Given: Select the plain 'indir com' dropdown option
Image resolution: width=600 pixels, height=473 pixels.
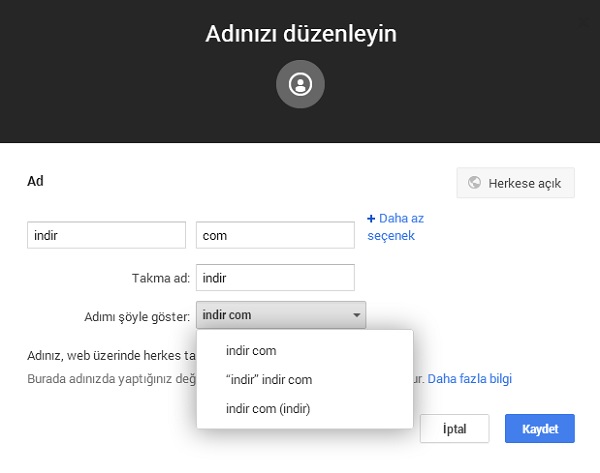Looking at the screenshot, I should pos(305,351).
